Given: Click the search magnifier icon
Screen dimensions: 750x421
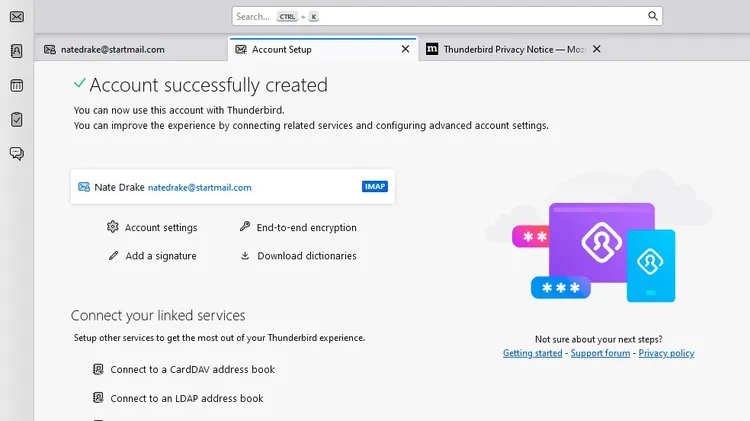Looking at the screenshot, I should click(x=652, y=16).
